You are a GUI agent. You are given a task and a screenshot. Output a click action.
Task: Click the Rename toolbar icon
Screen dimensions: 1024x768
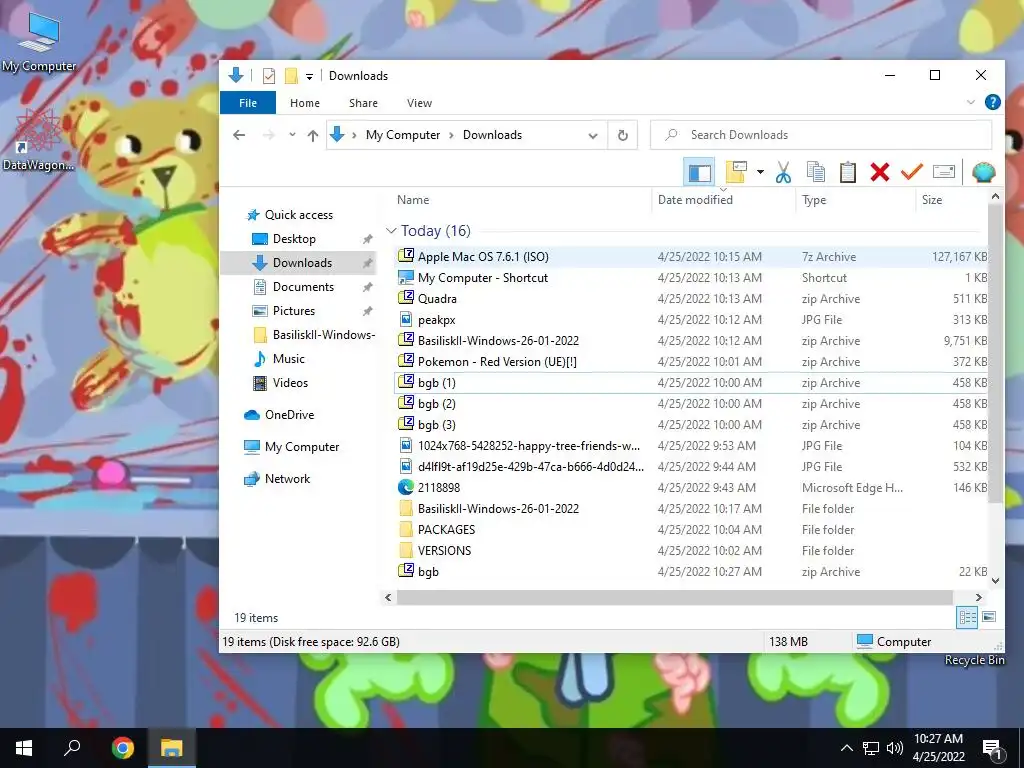944,172
